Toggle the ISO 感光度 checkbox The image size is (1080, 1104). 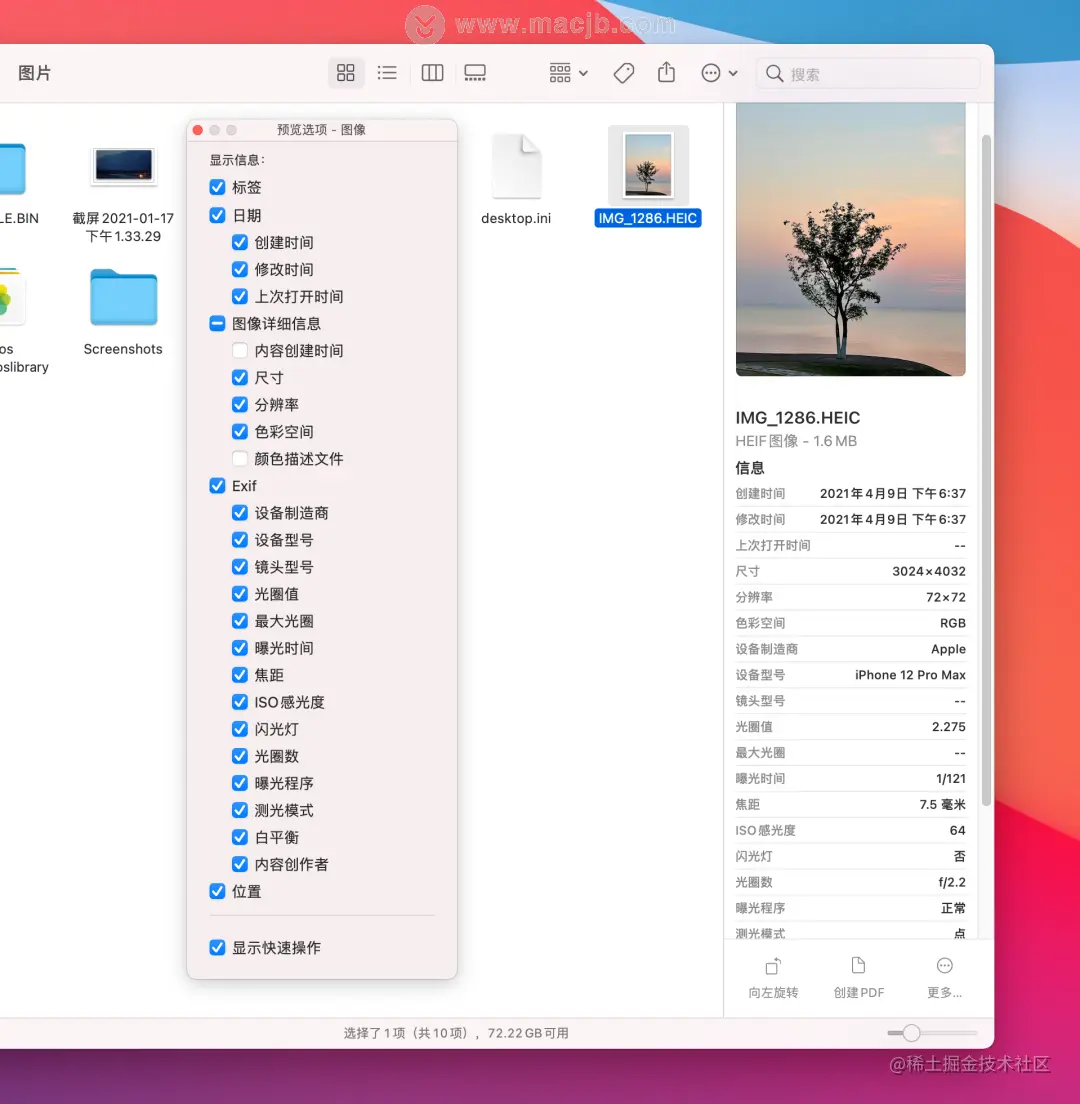click(x=240, y=702)
